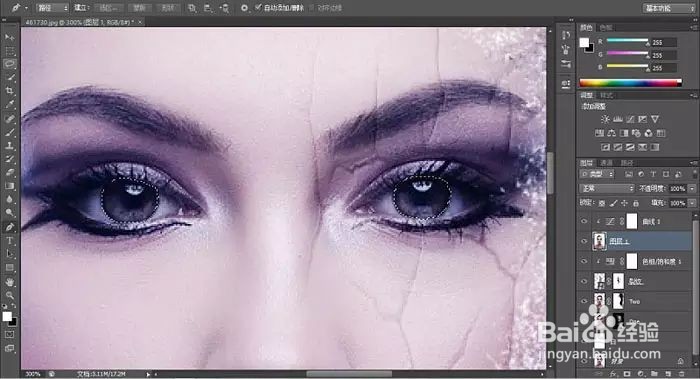Screen dimensions: 700x379
Task: Click the Color Balance adjustment icon
Action: [612, 133]
